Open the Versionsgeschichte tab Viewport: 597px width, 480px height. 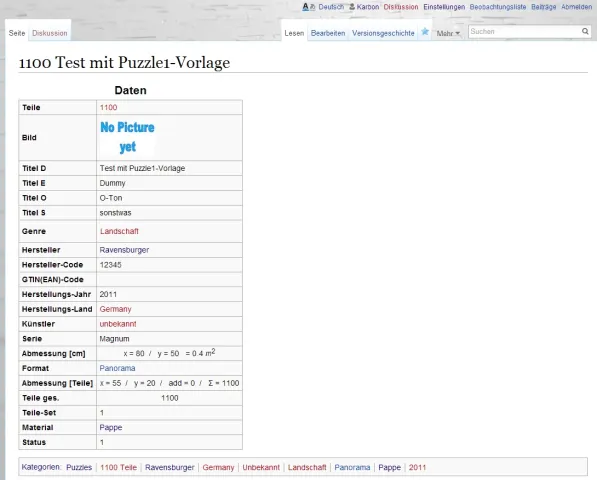[383, 33]
